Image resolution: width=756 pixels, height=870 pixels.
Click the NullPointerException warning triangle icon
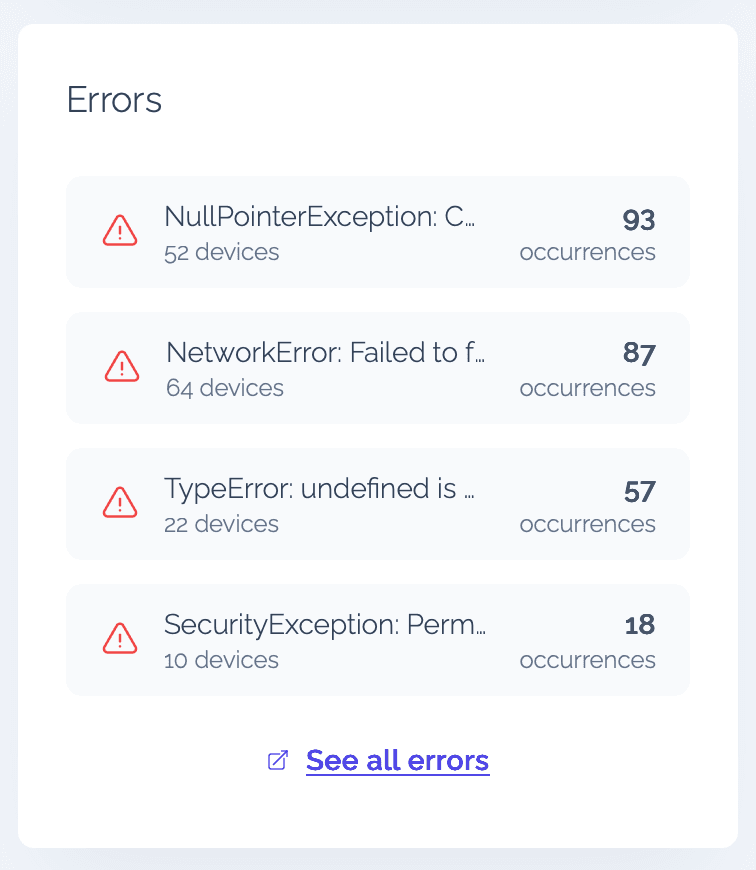tap(120, 231)
